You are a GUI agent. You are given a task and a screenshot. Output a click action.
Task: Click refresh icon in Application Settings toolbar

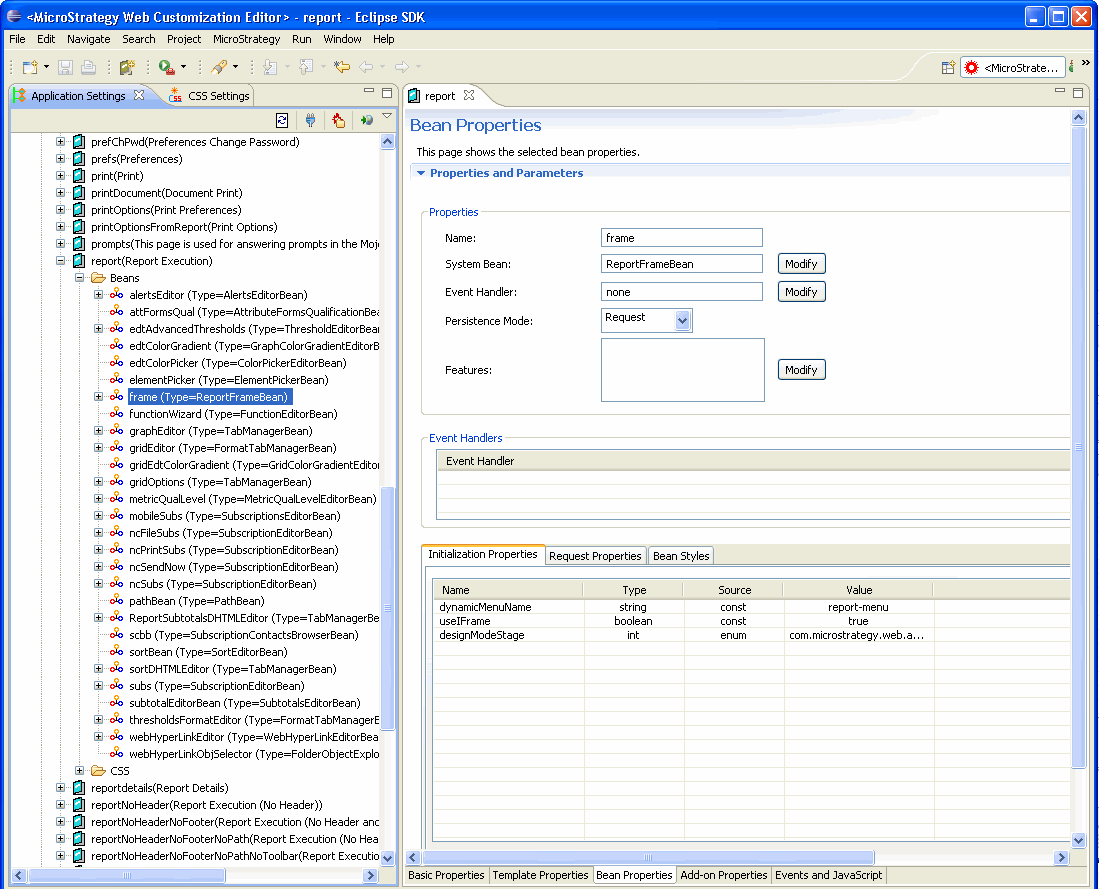coord(282,120)
